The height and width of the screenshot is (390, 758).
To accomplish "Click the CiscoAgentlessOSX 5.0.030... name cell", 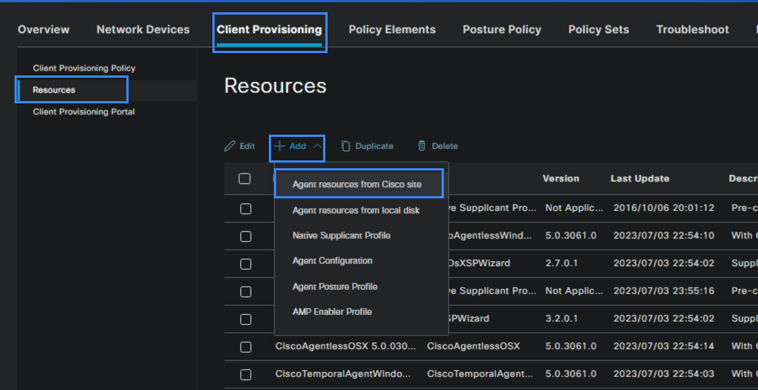I will click(345, 347).
